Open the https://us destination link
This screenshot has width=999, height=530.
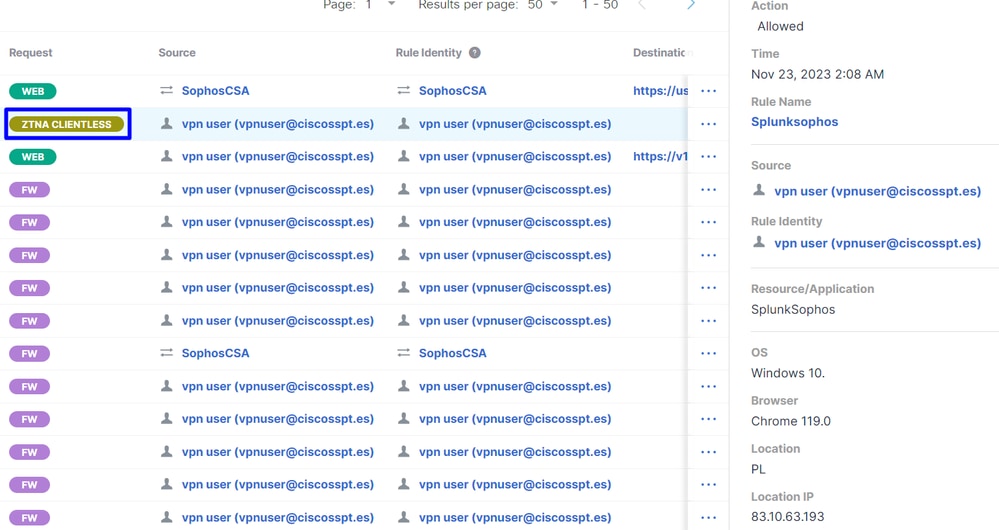tap(660, 90)
